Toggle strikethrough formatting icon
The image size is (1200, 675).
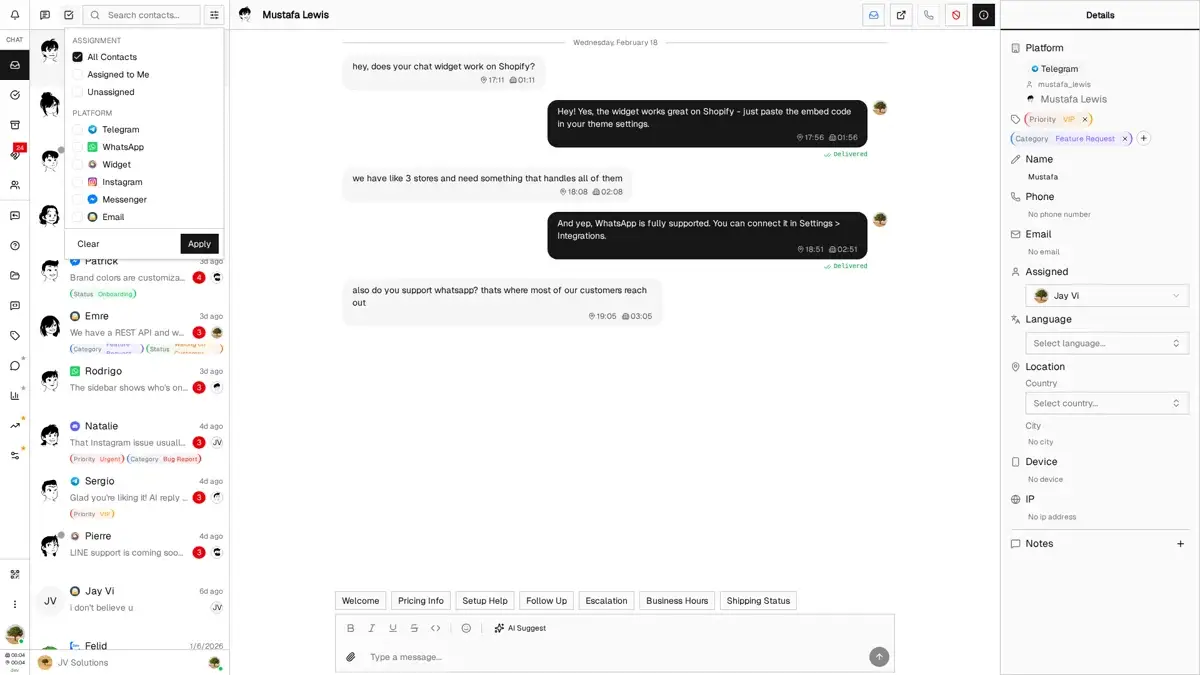click(414, 628)
